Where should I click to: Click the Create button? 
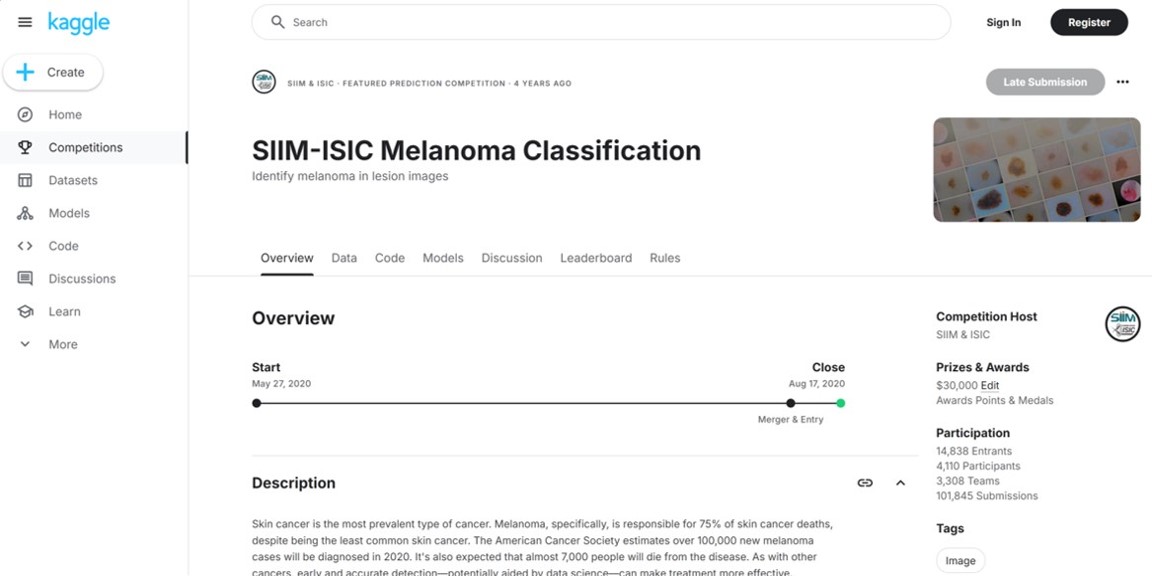[53, 72]
